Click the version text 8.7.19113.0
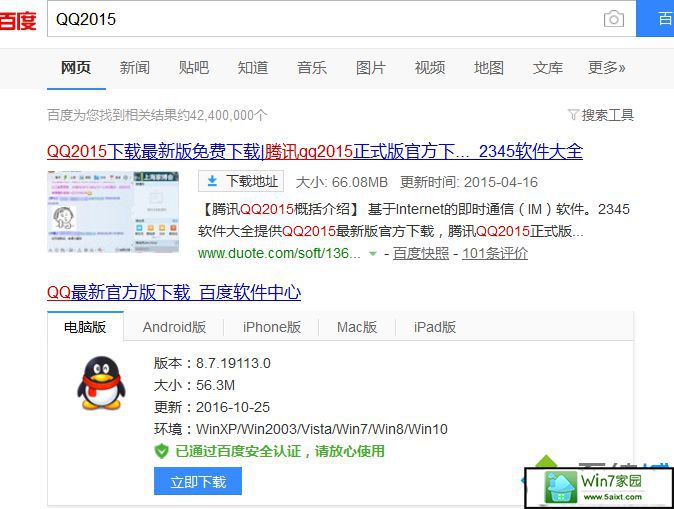Screen dimensions: 674x509 click(x=233, y=363)
